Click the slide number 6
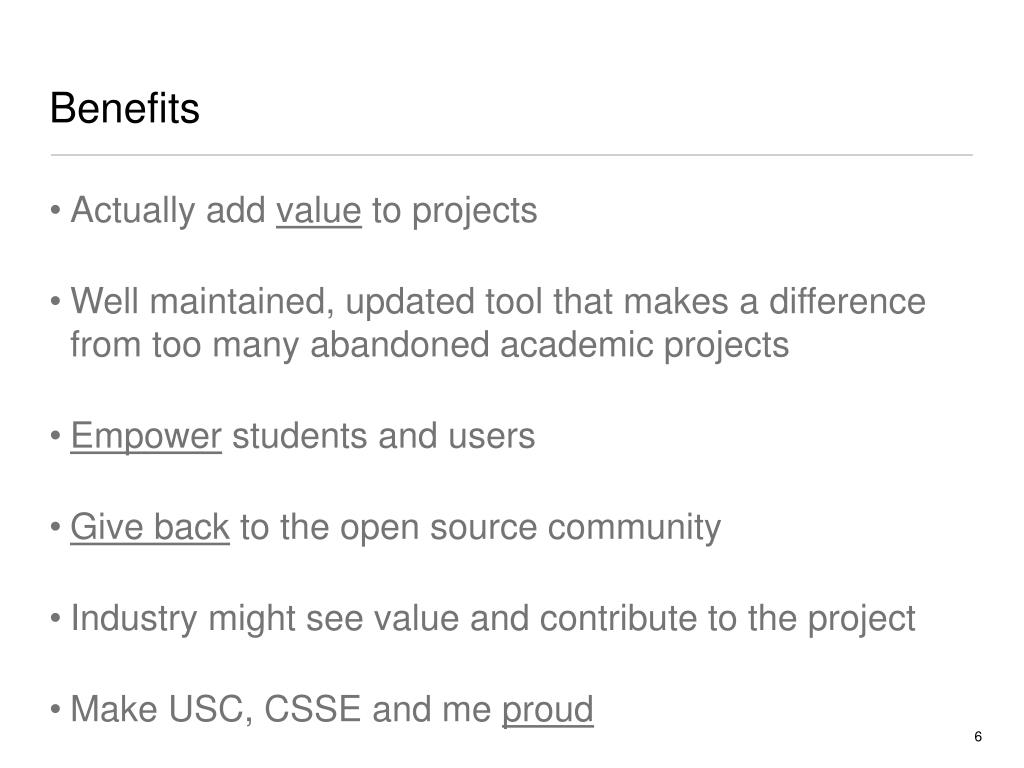1024x768 pixels. click(x=978, y=737)
